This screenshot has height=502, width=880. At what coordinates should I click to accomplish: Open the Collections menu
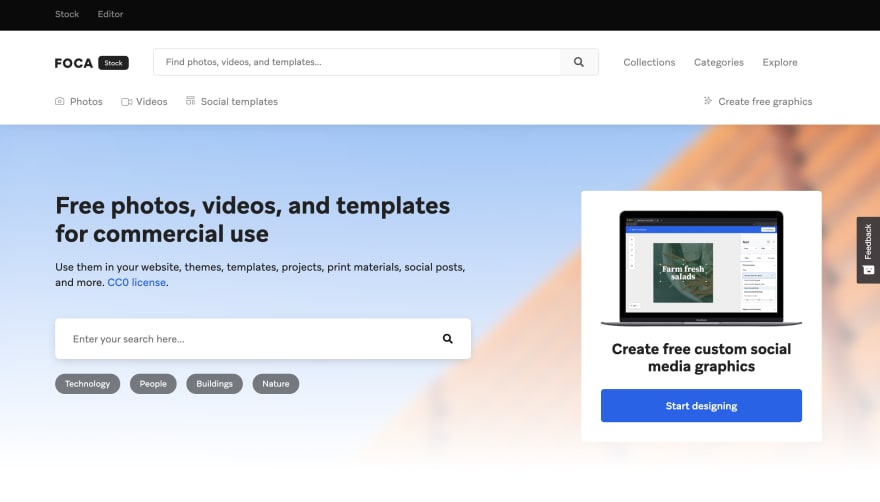click(x=649, y=62)
